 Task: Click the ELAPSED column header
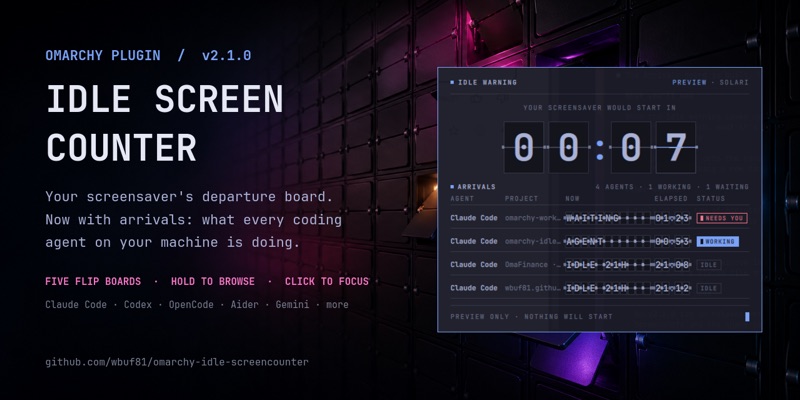(x=671, y=198)
